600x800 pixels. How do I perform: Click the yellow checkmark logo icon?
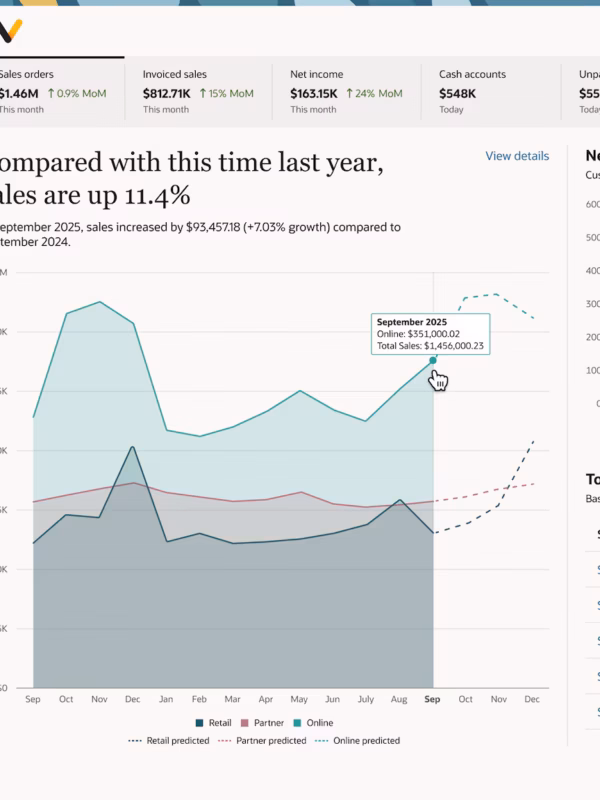tap(10, 31)
